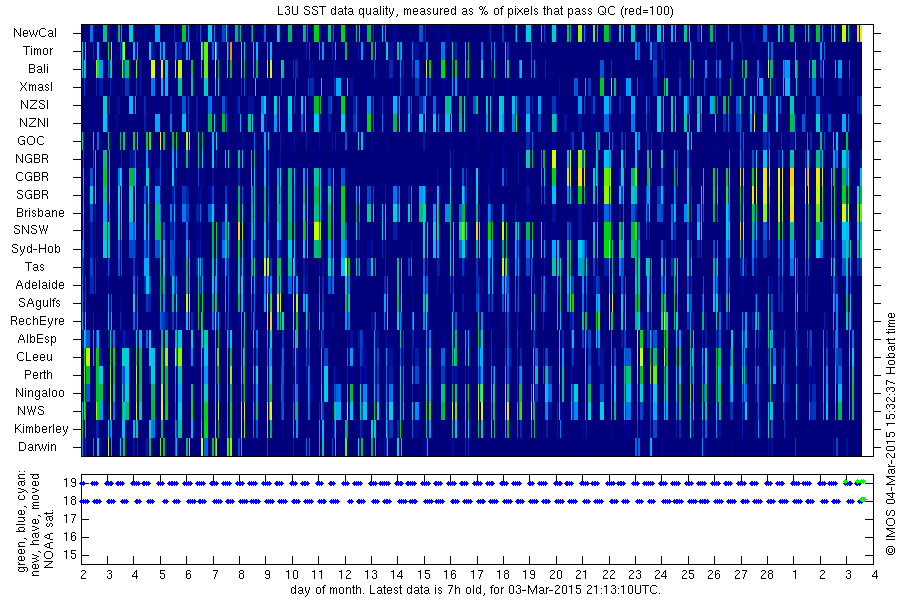Select the NZNI region label
This screenshot has width=900, height=600.
click(34, 122)
